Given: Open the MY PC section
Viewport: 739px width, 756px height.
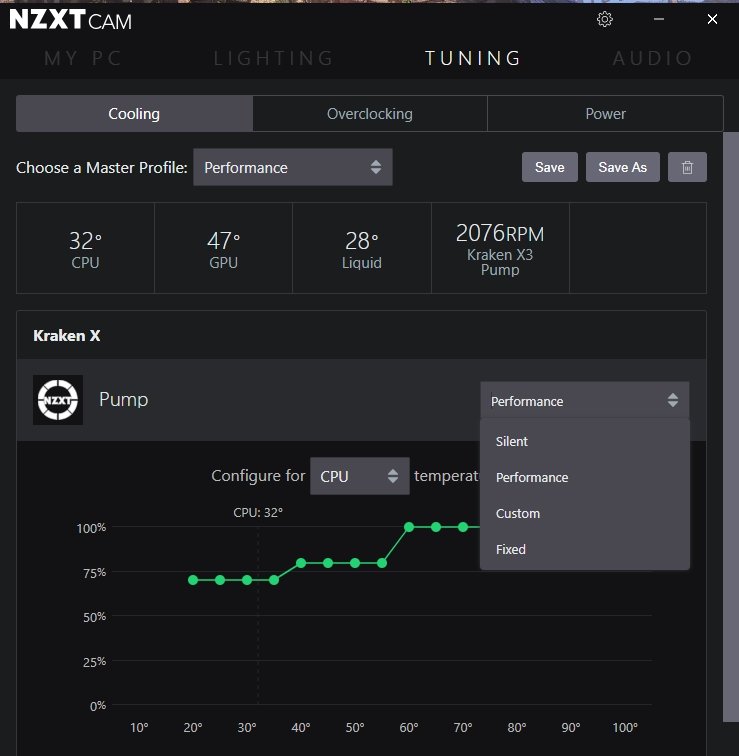Looking at the screenshot, I should click(82, 58).
